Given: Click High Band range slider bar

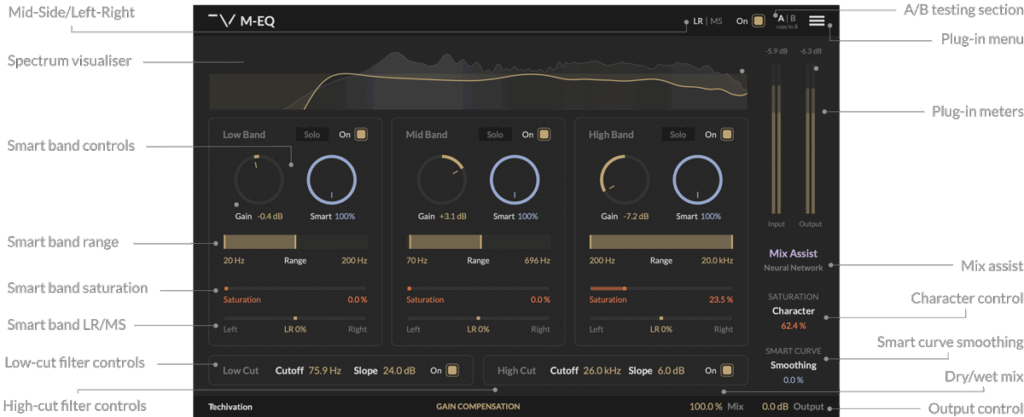Looking at the screenshot, I should pos(661,242).
